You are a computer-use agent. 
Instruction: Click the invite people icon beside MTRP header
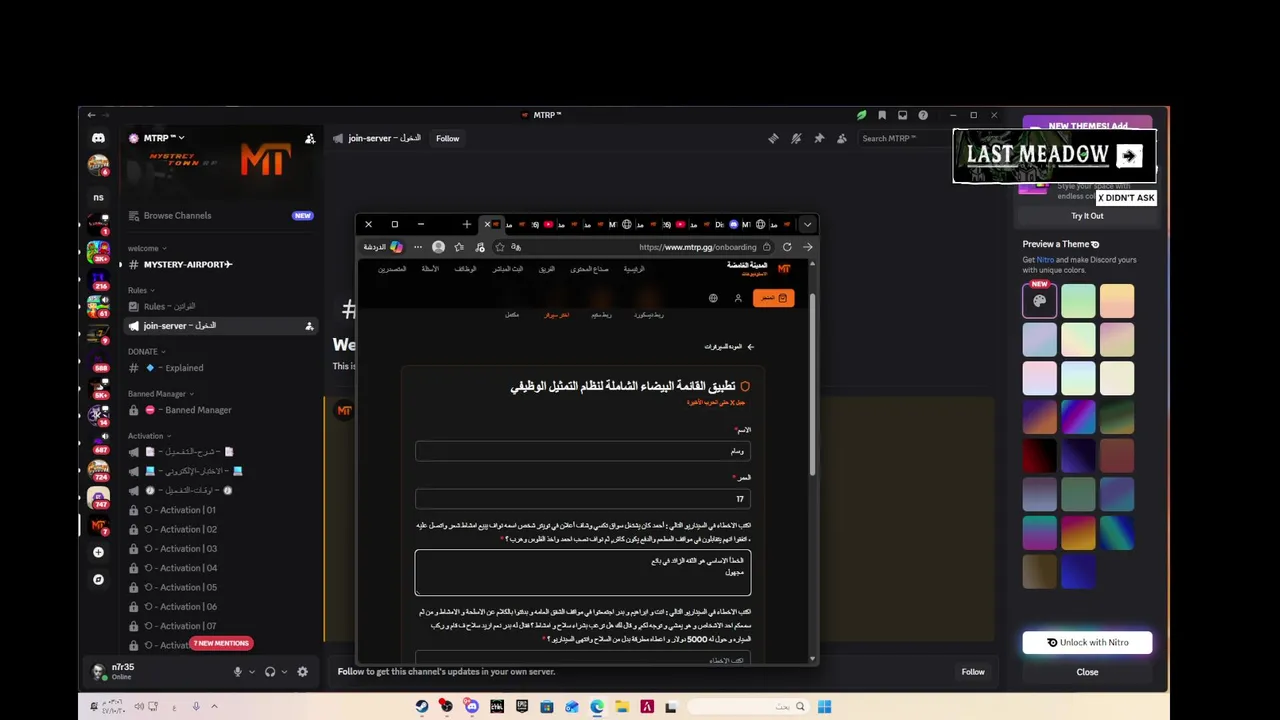coord(310,138)
